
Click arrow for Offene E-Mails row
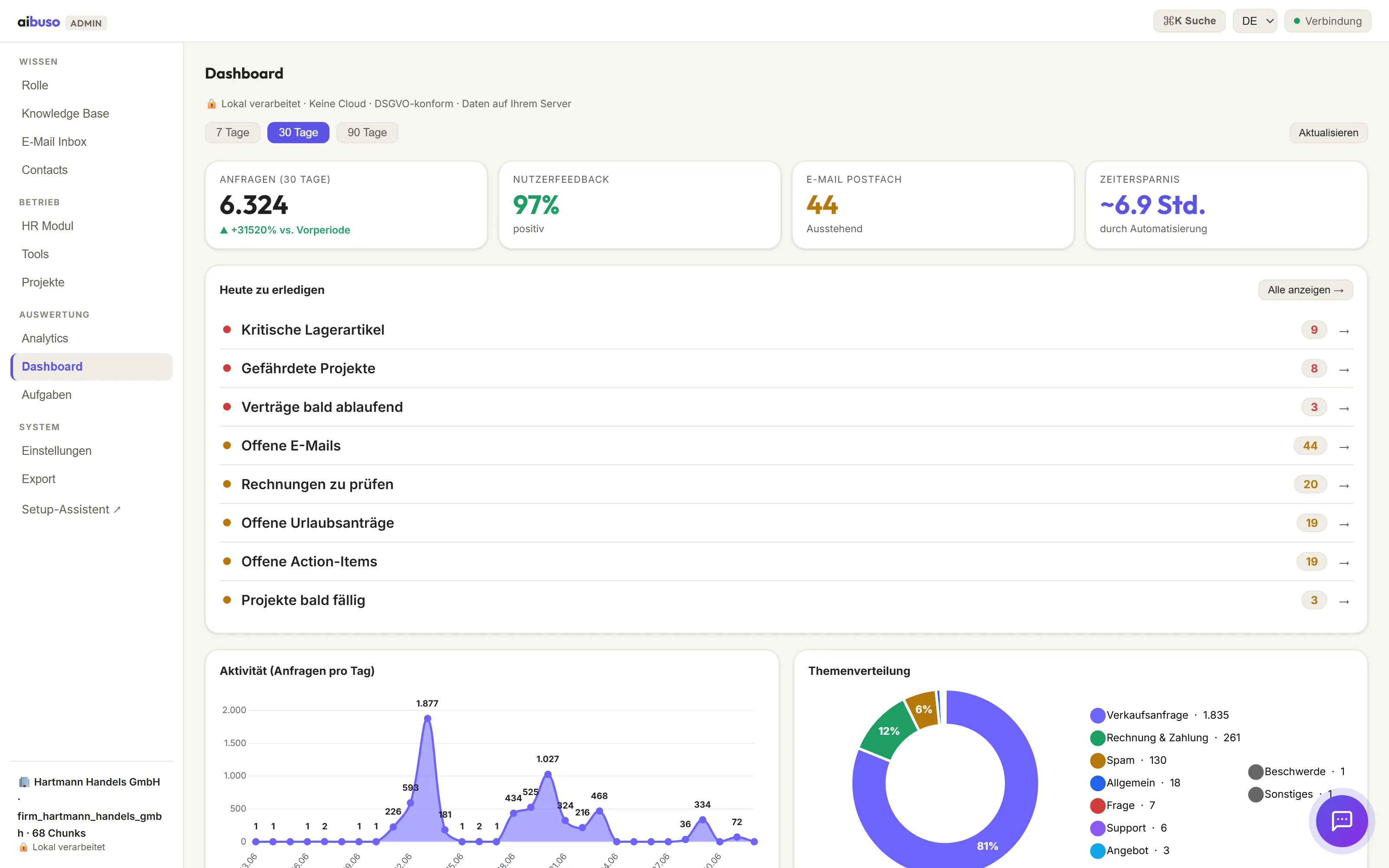click(1344, 447)
